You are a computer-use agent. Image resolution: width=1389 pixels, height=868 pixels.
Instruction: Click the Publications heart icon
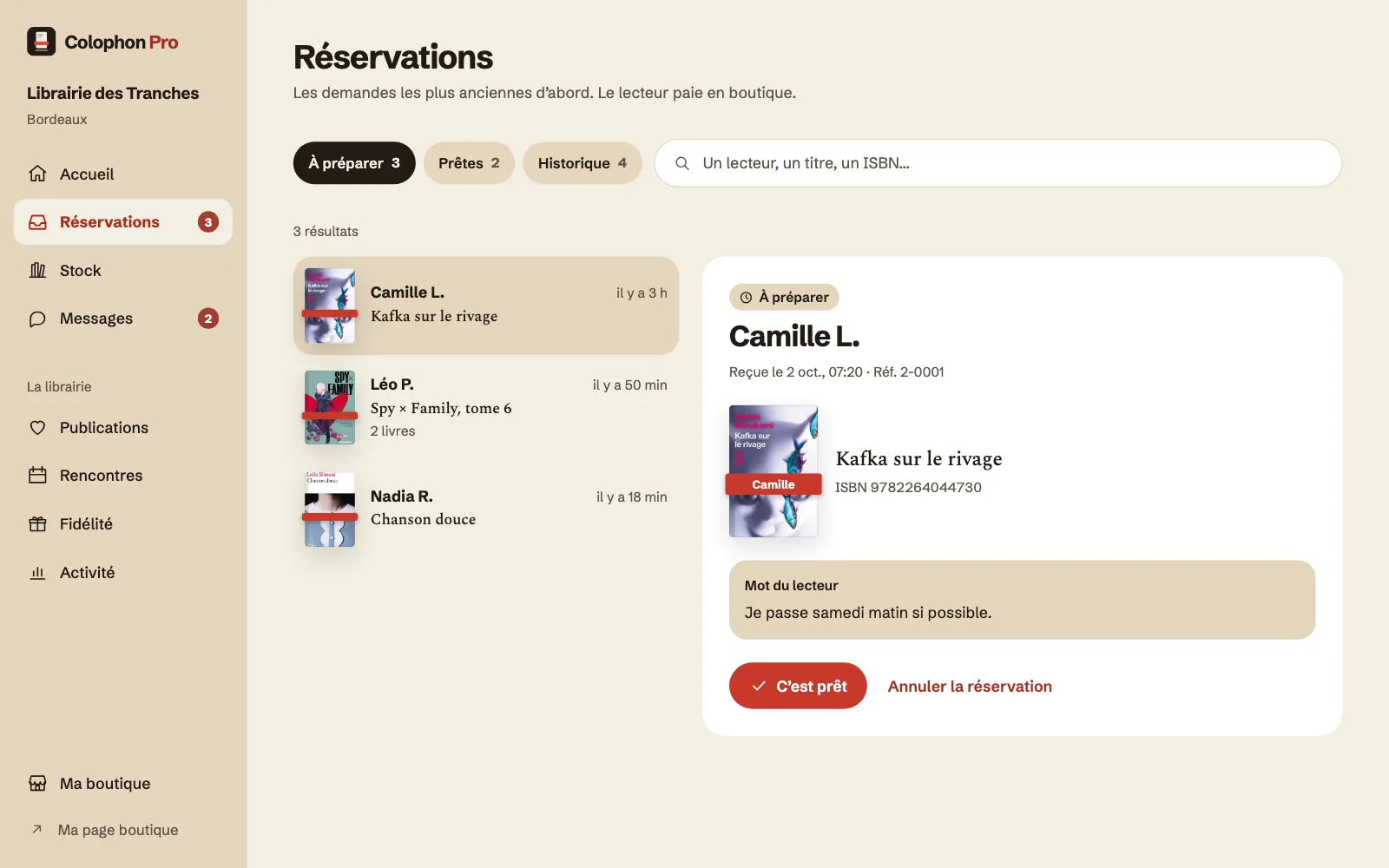tap(37, 428)
